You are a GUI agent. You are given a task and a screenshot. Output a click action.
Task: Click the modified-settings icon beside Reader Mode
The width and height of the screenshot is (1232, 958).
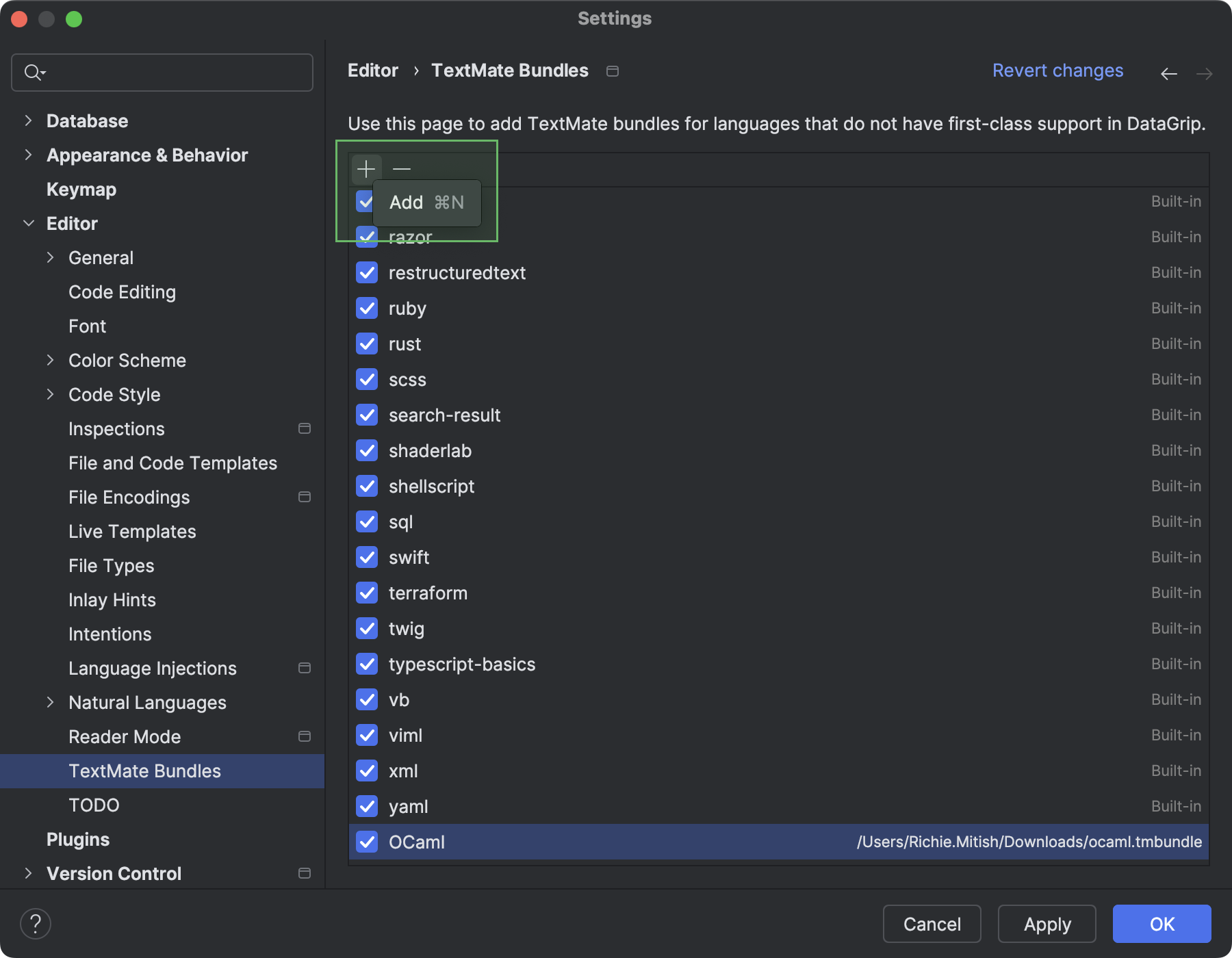pos(305,736)
